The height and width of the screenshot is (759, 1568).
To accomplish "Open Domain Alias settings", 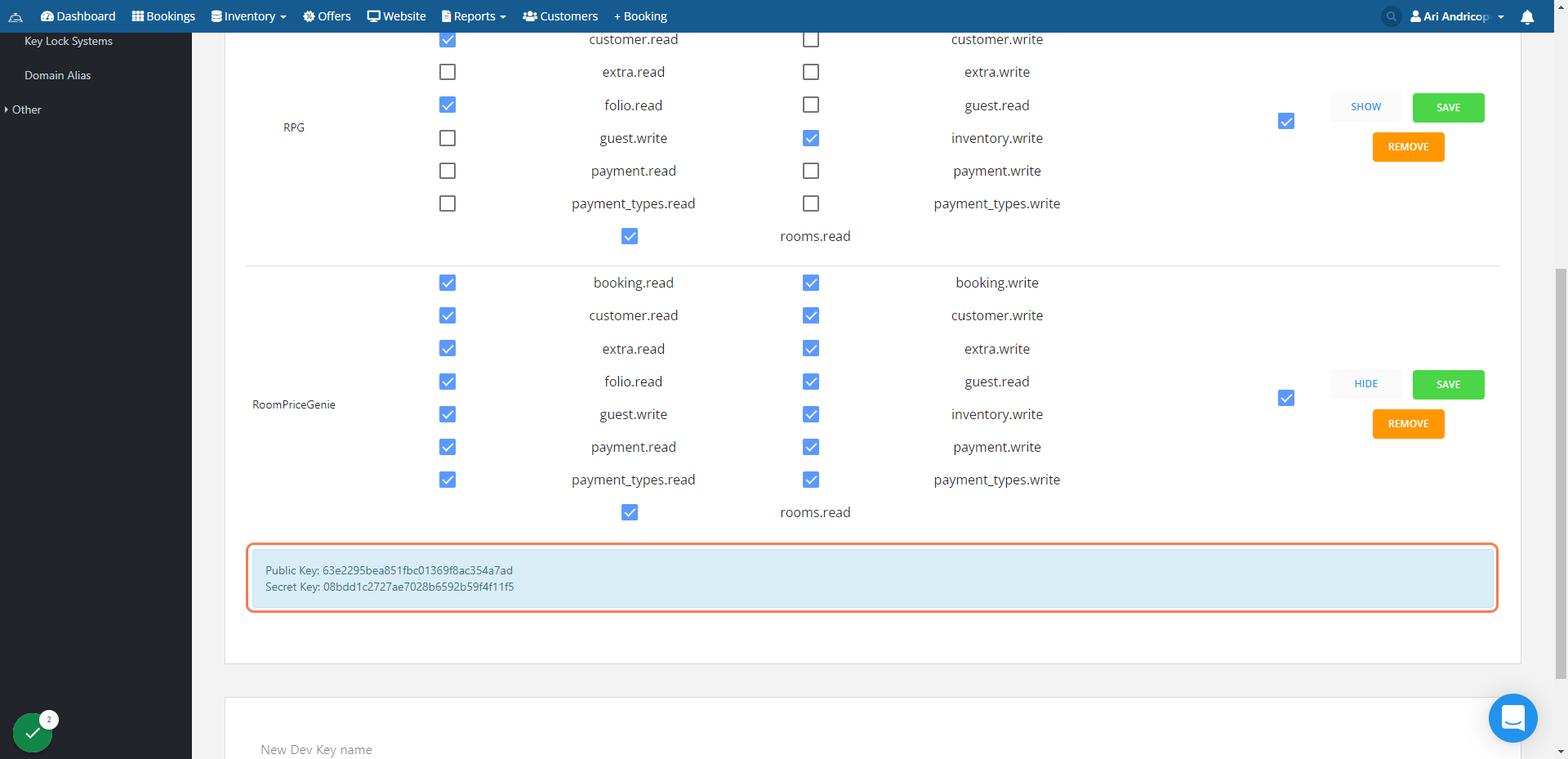I will pos(58,75).
